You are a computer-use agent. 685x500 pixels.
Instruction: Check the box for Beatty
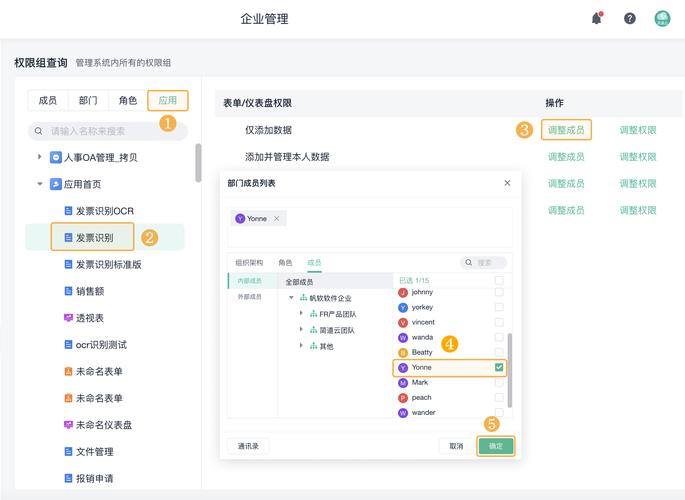499,352
